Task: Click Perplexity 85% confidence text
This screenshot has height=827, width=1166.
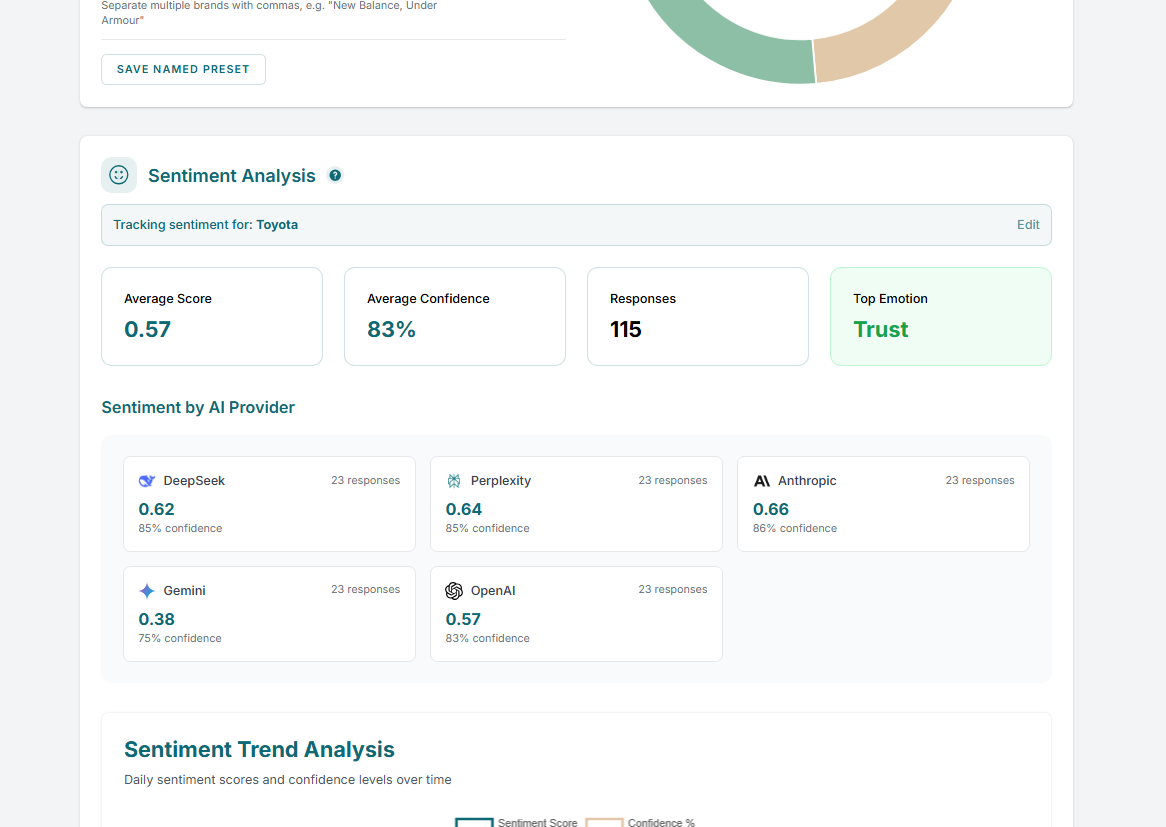Action: tap(487, 529)
